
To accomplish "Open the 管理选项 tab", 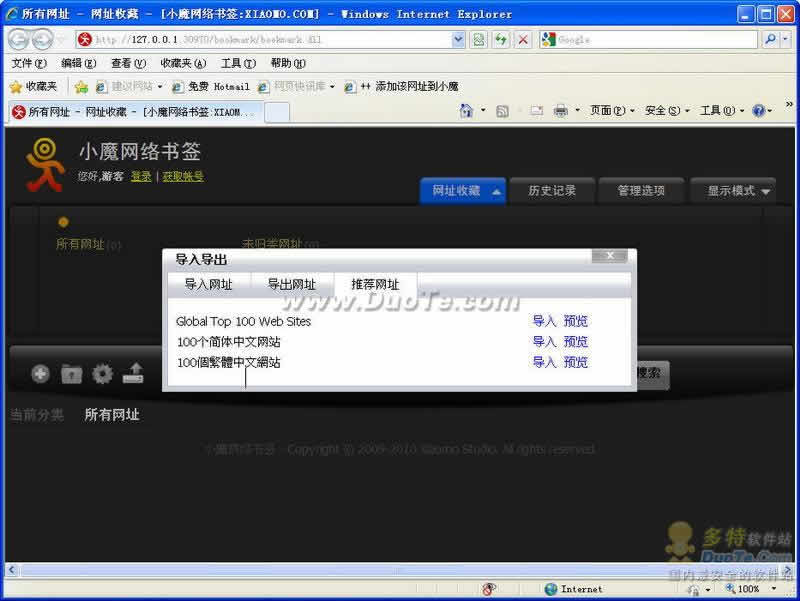I will [641, 191].
